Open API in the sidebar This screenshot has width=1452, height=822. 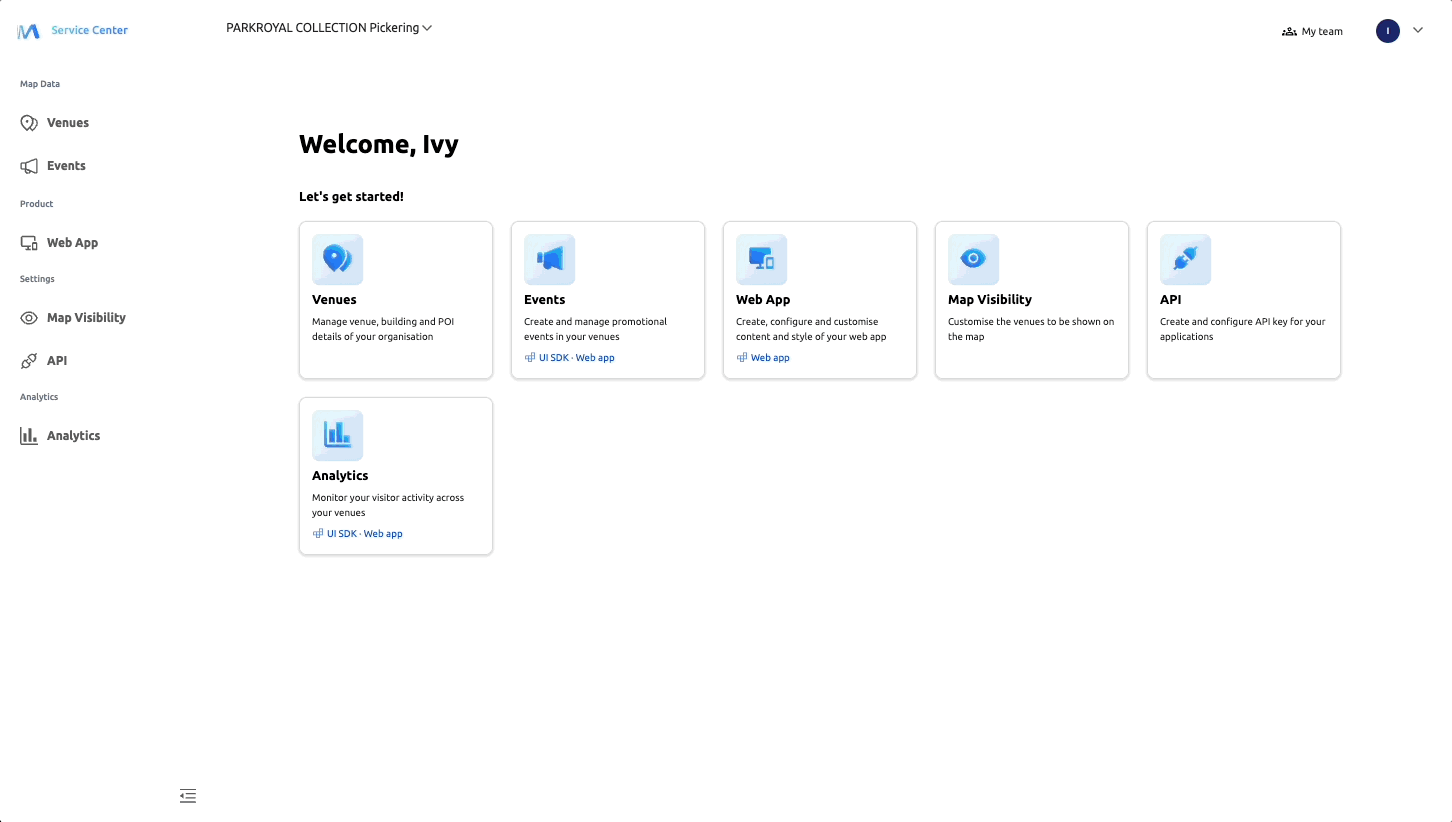pos(57,361)
